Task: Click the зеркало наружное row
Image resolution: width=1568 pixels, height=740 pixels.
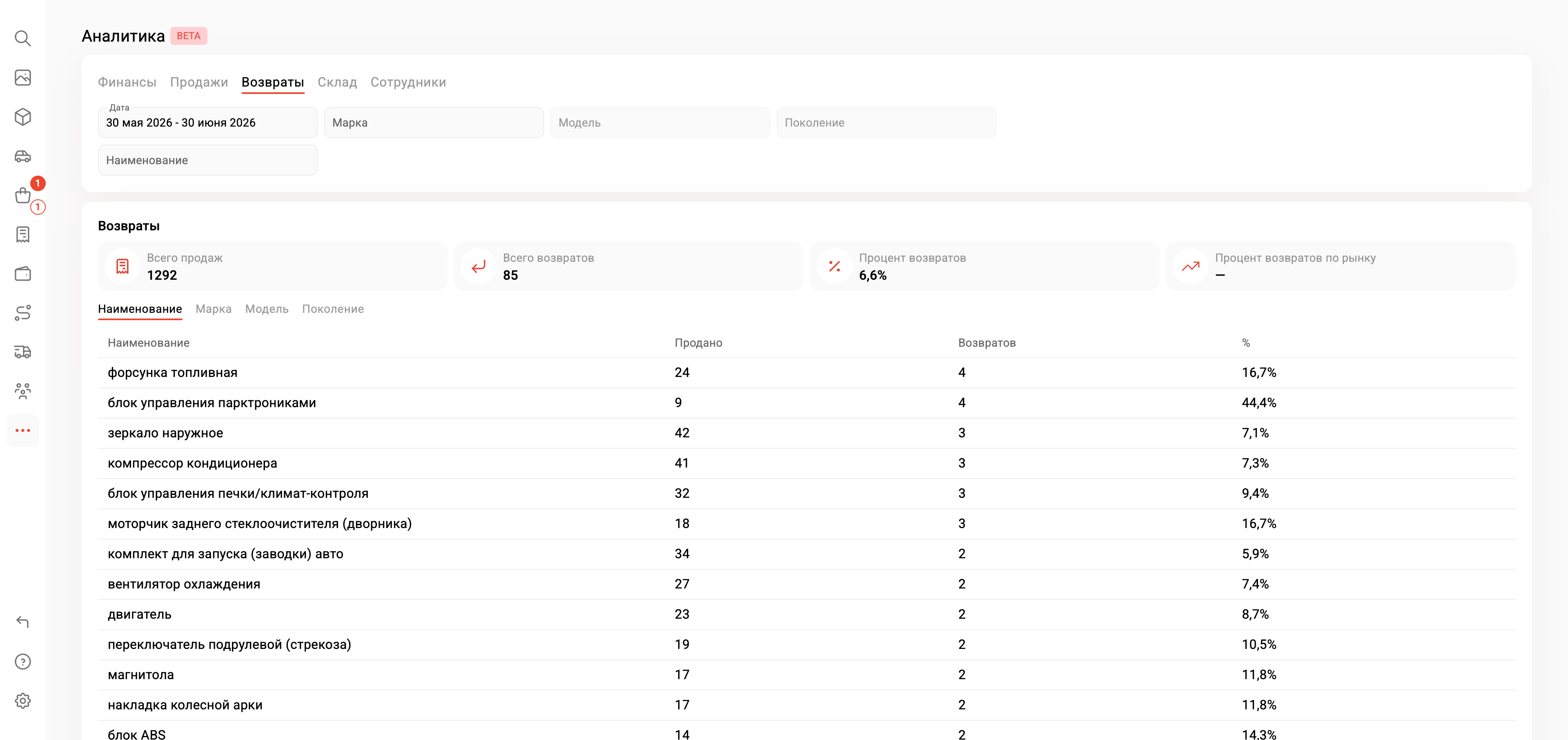Action: click(806, 432)
